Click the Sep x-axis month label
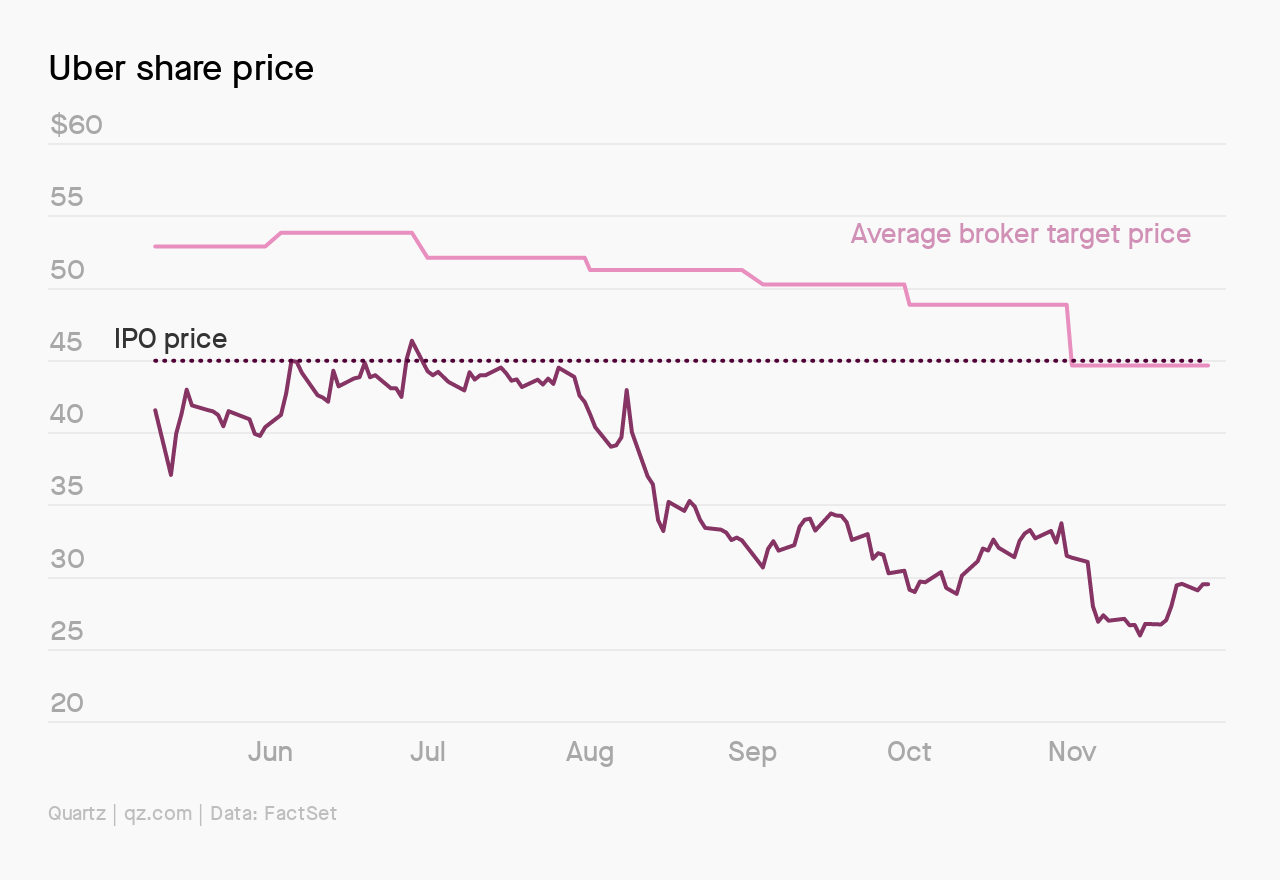Viewport: 1280px width, 880px height. (x=752, y=752)
